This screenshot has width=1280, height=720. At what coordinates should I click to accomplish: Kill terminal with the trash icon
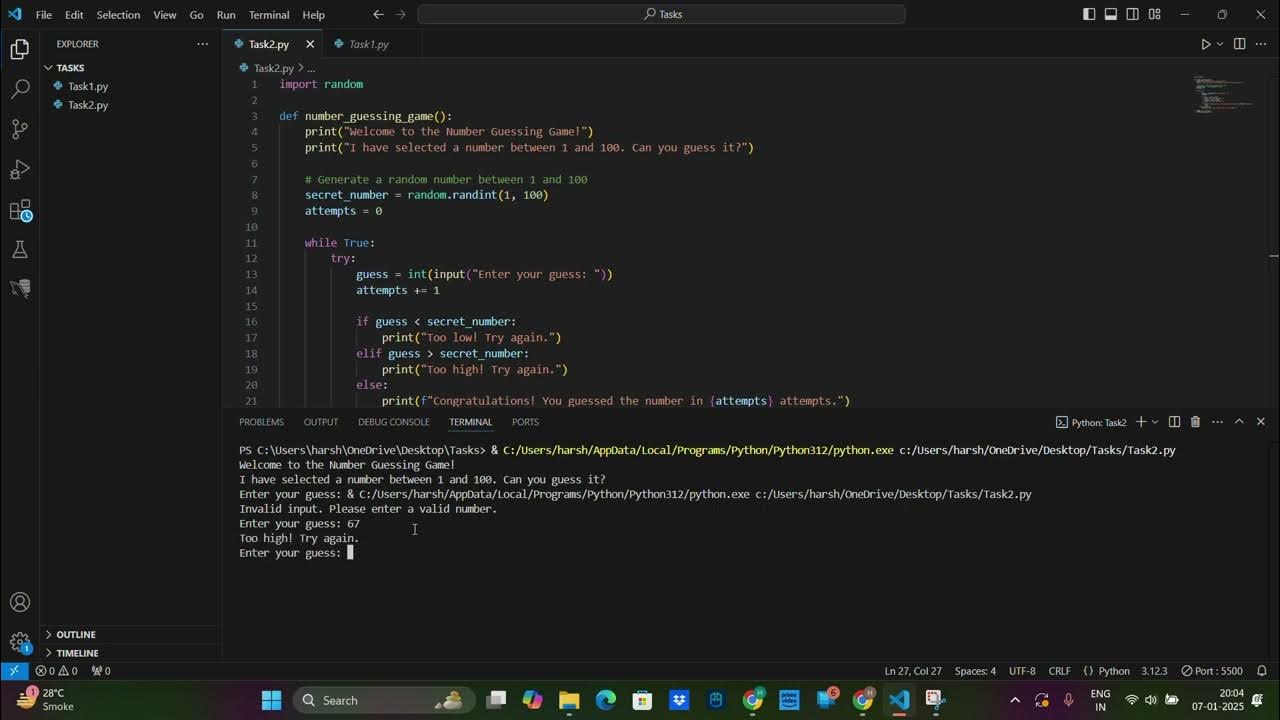pos(1195,422)
